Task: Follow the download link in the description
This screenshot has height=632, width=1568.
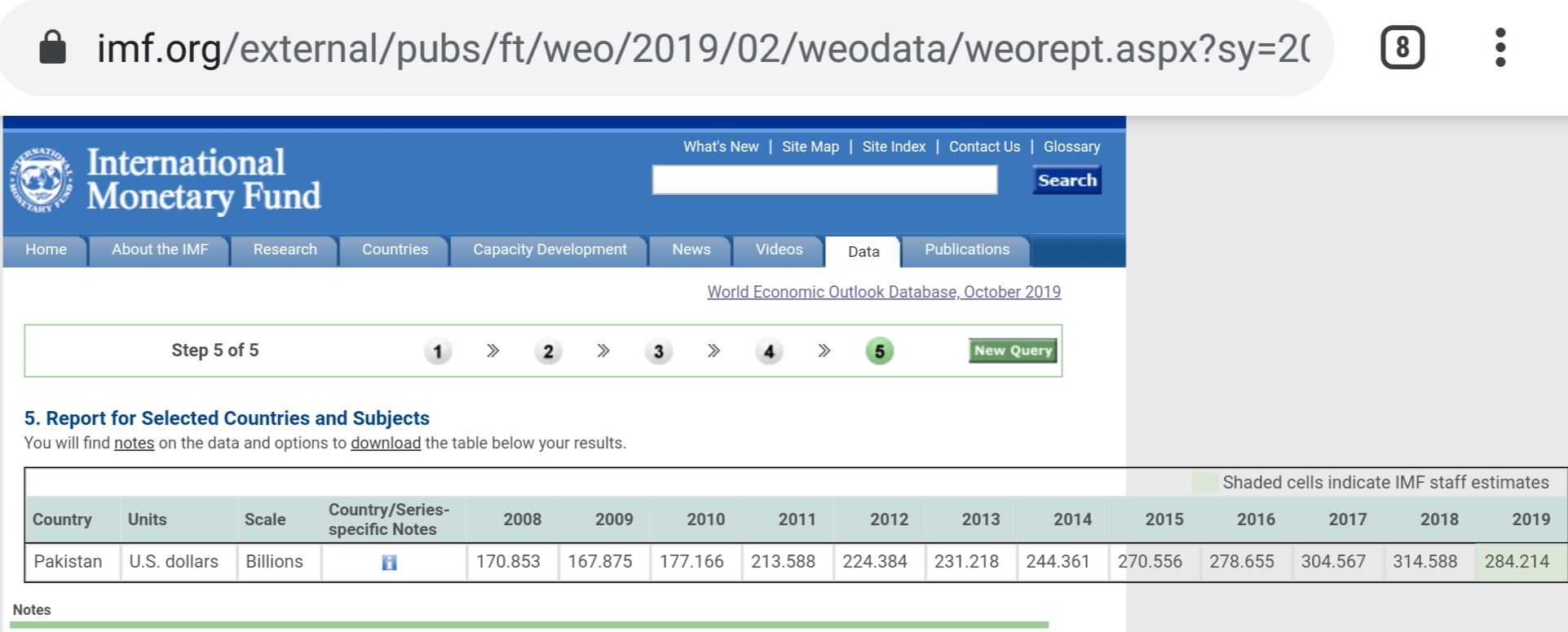Action: point(386,443)
